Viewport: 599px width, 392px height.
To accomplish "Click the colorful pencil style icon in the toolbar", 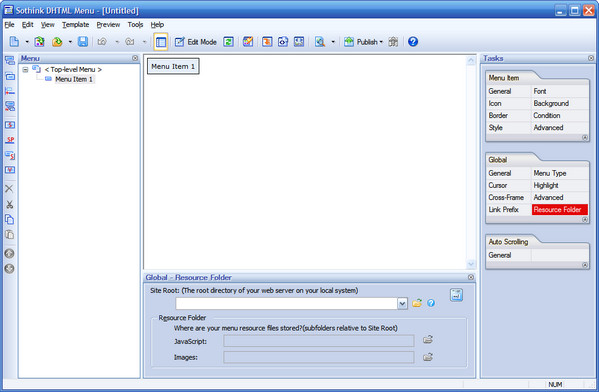I will point(248,42).
